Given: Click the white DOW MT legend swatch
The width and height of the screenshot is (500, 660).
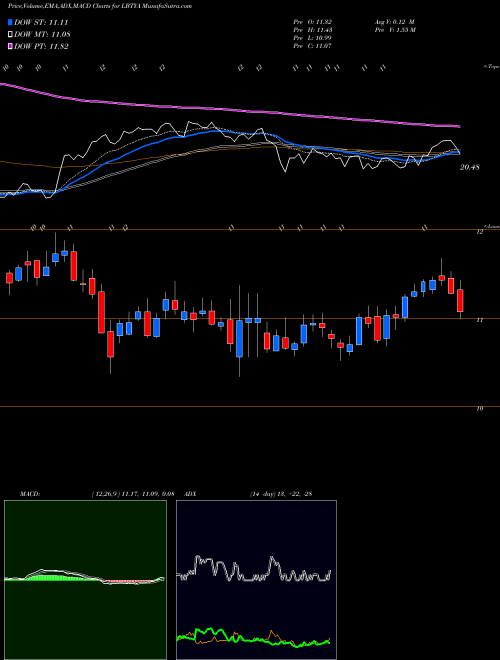Looking at the screenshot, I should (10, 35).
